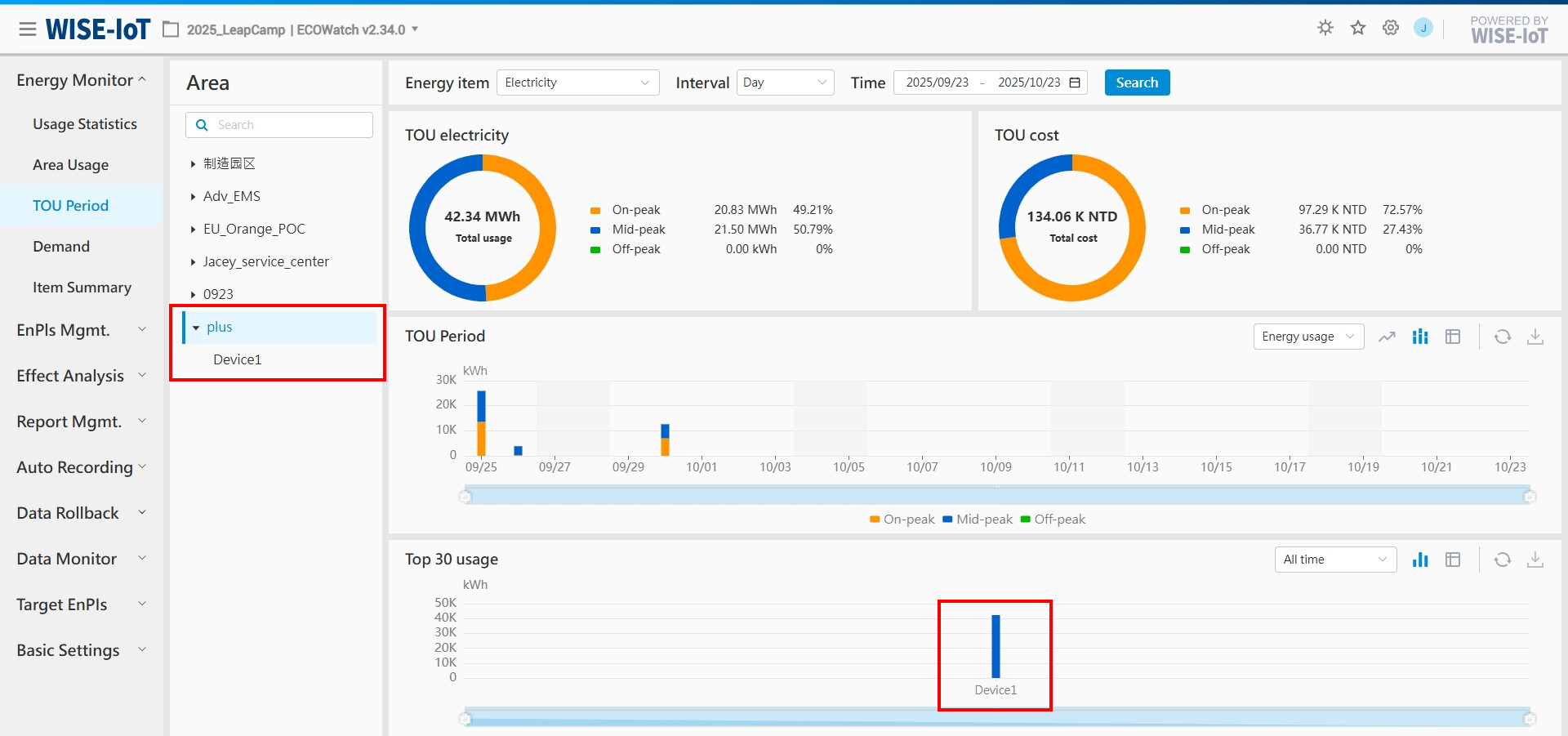Go to Usage Statistics page

click(x=85, y=124)
